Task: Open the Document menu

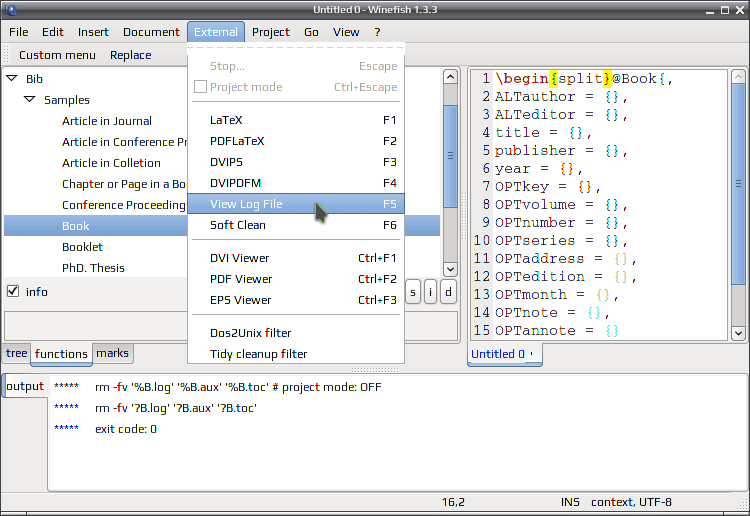Action: point(151,32)
